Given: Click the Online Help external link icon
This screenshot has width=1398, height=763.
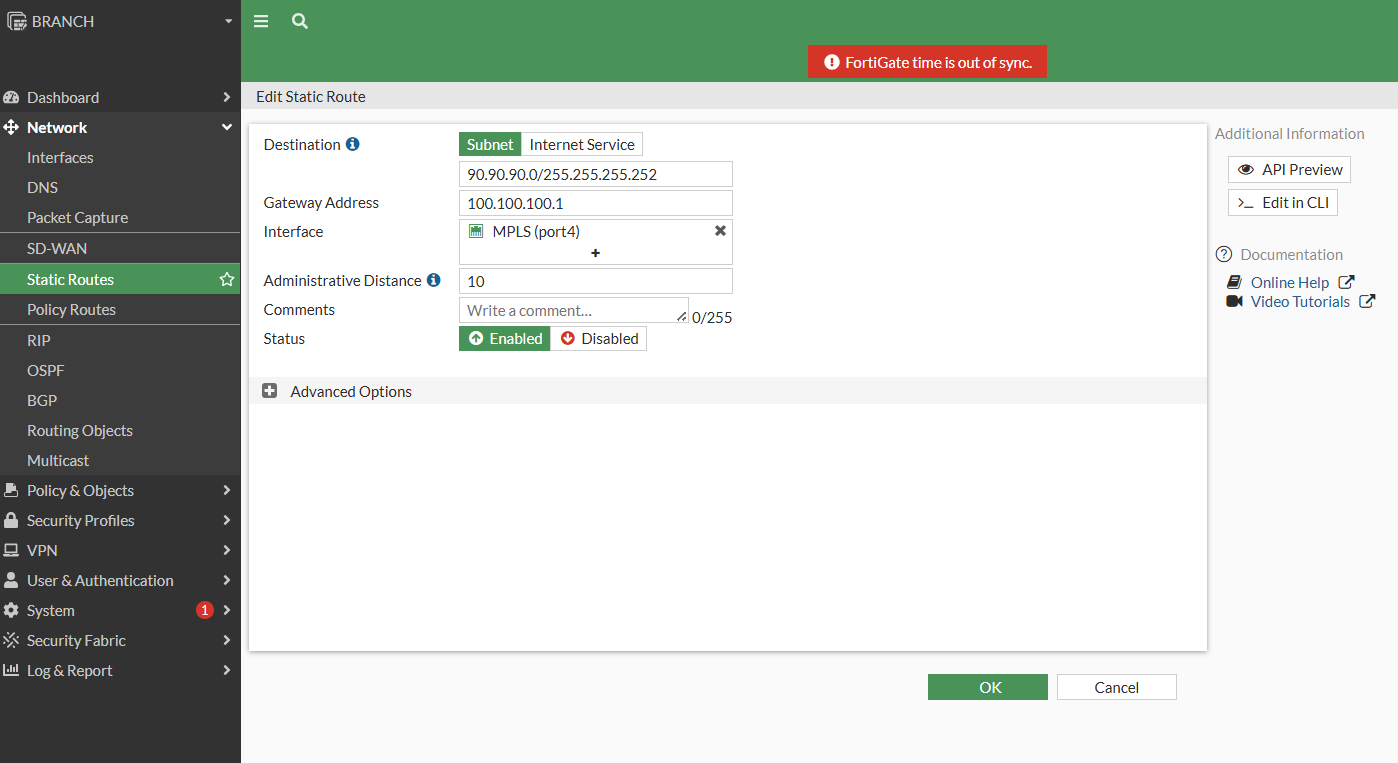Looking at the screenshot, I should coord(1346,282).
